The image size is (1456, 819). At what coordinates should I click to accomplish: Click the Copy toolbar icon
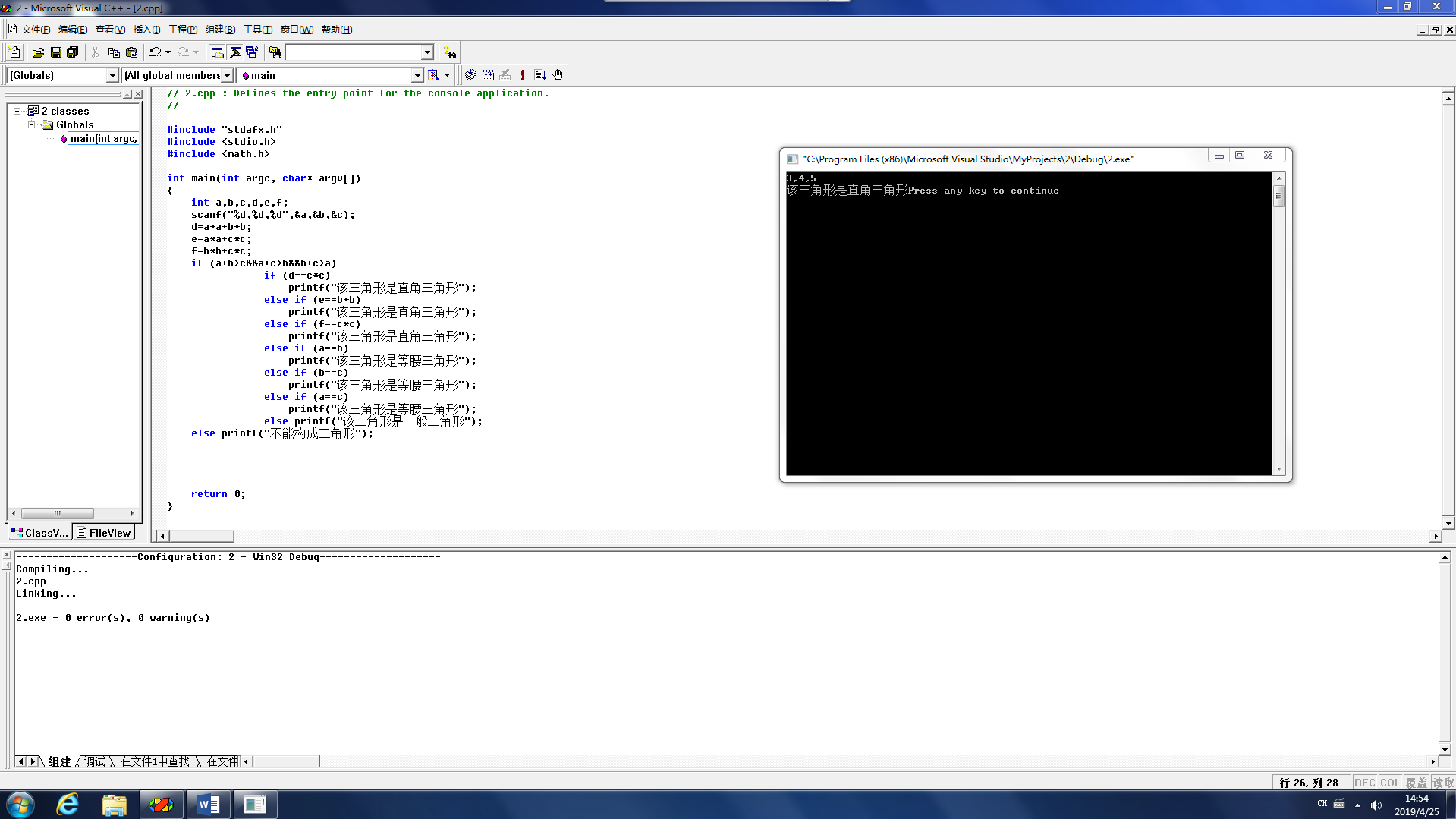(114, 52)
